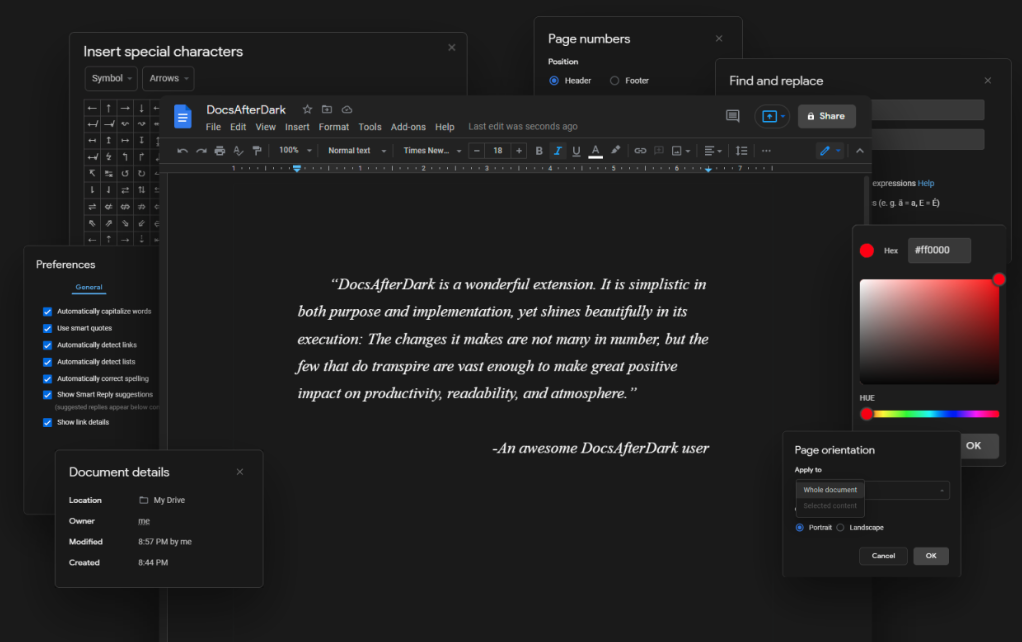1022x642 pixels.
Task: Toggle Bold formatting
Action: [539, 151]
